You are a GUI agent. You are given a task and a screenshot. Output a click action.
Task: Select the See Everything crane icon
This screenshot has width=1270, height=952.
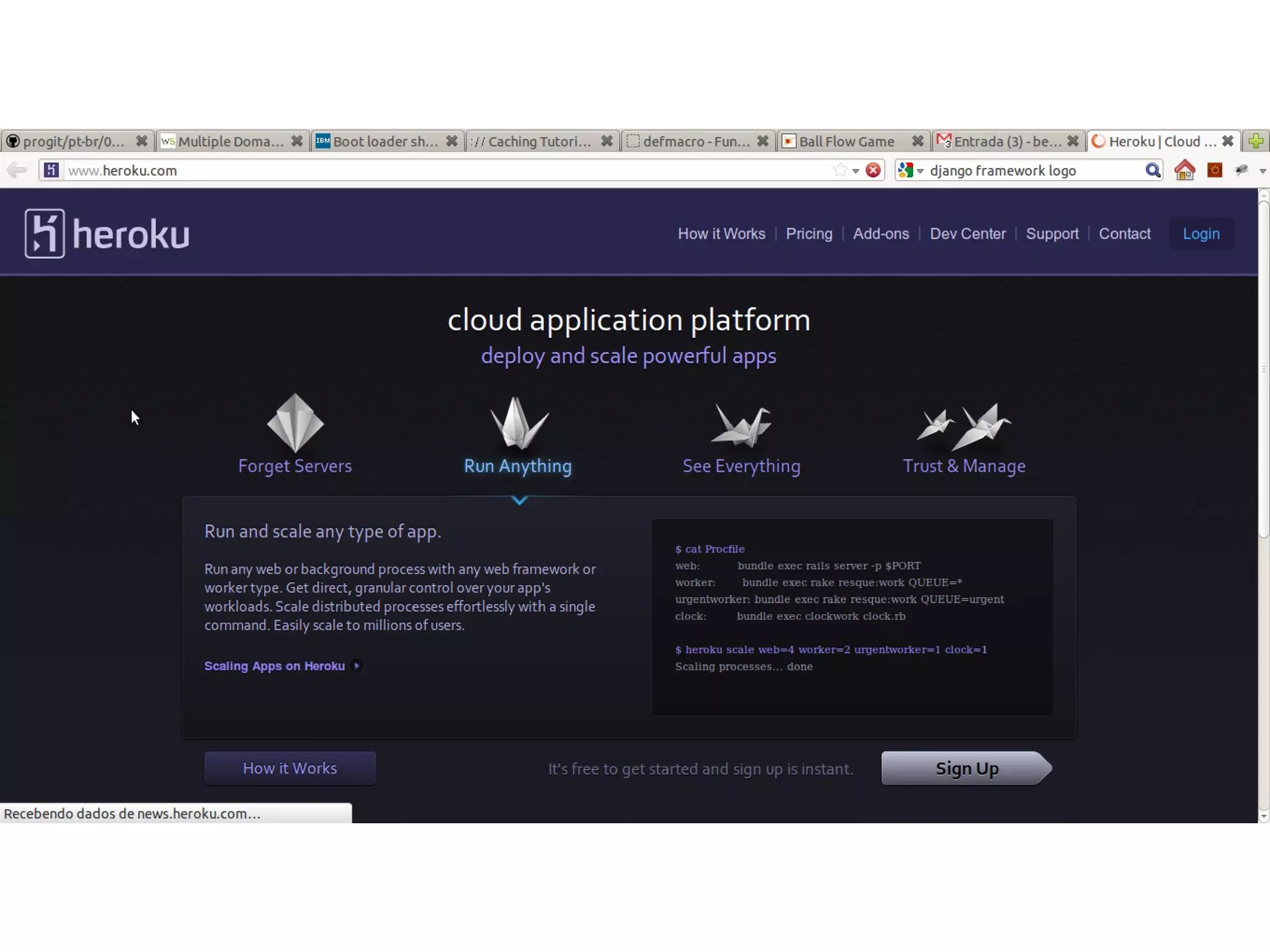click(741, 425)
